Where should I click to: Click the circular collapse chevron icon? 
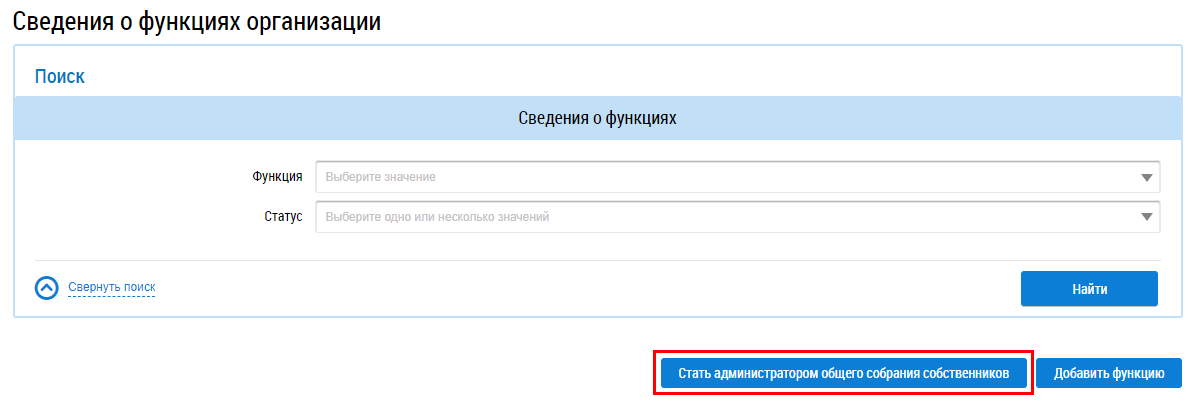(47, 288)
